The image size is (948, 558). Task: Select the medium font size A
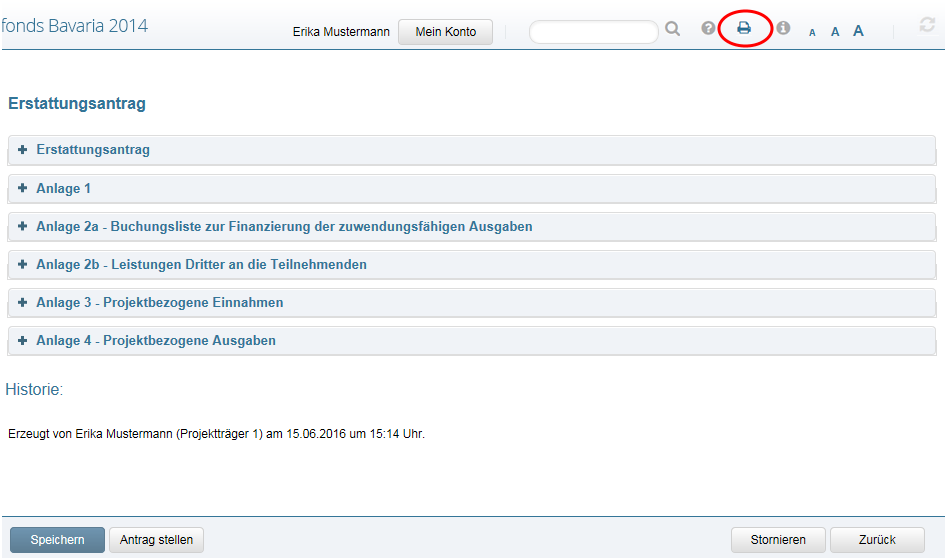pyautogui.click(x=835, y=32)
